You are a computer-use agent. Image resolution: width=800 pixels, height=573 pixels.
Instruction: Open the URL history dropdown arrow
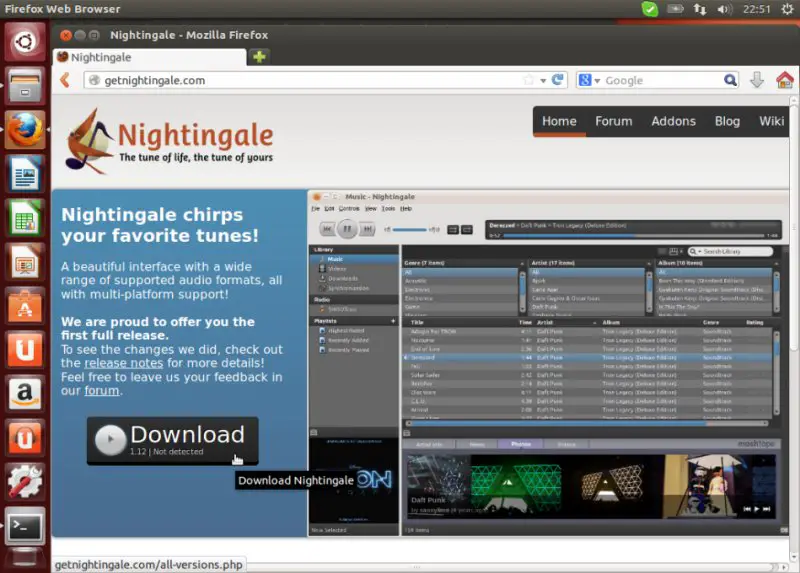pos(543,81)
